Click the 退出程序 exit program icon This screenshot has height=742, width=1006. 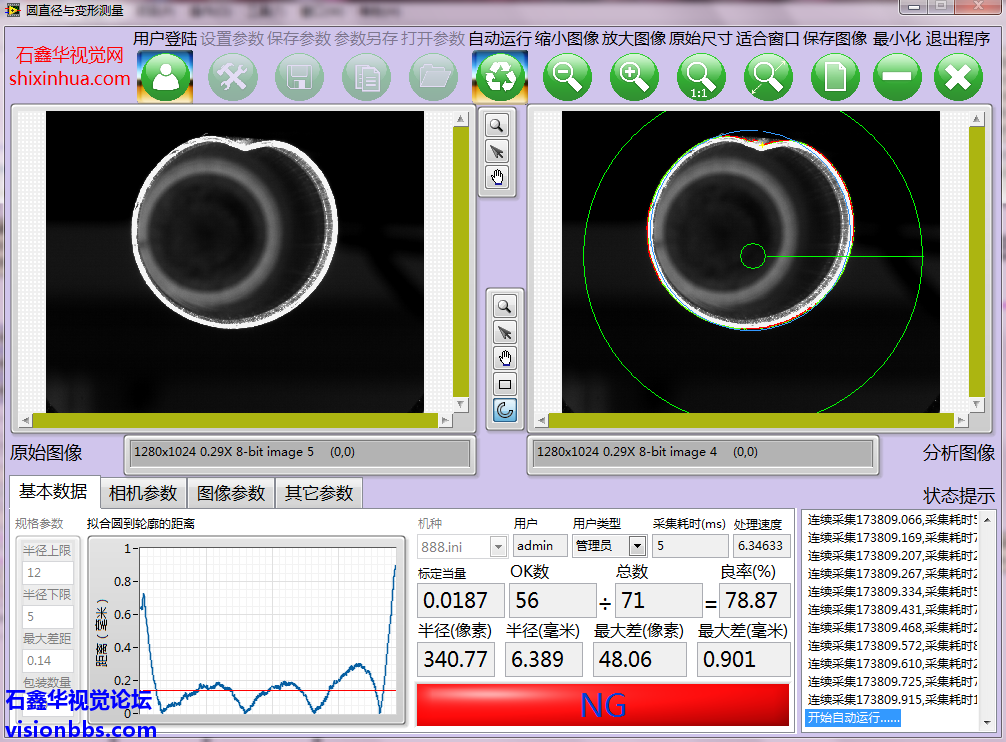click(958, 77)
